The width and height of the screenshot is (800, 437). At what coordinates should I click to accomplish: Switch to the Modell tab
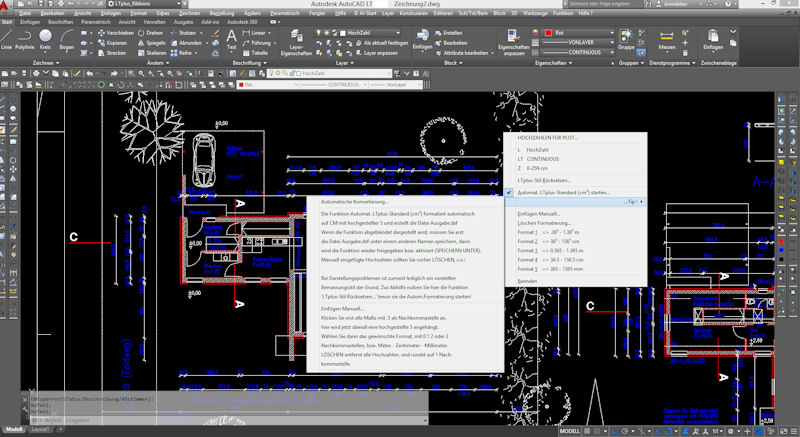click(x=14, y=429)
